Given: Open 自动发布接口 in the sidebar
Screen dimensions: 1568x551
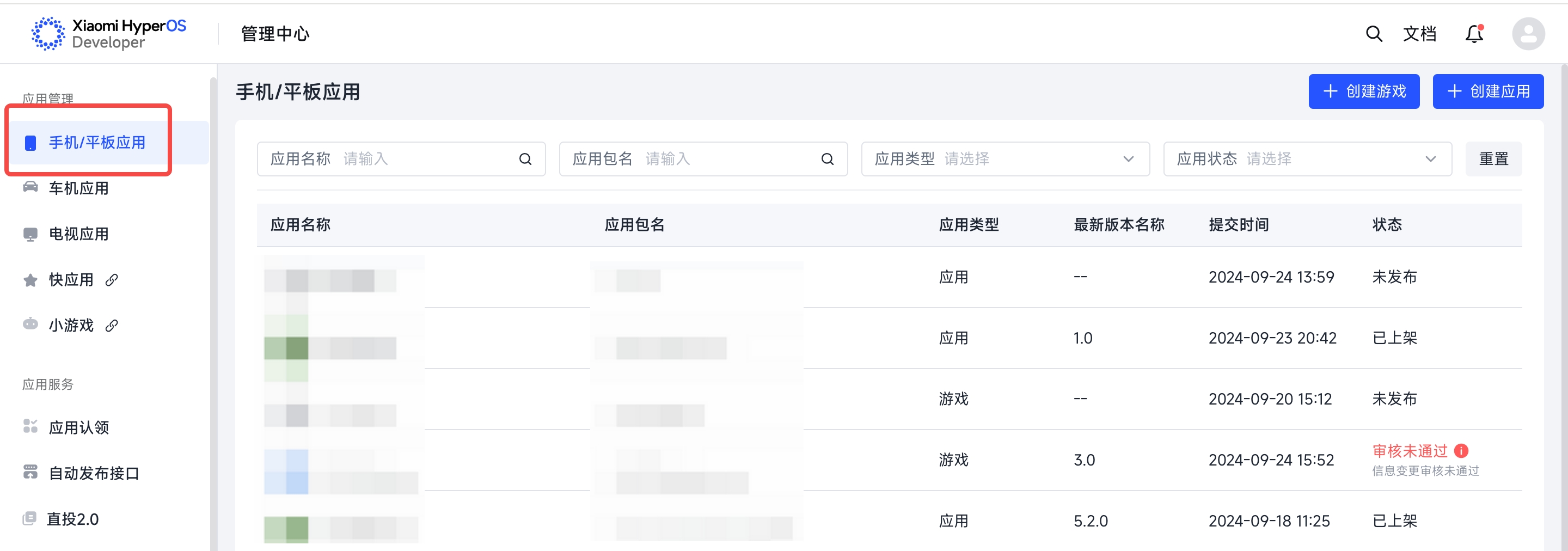Looking at the screenshot, I should [94, 473].
